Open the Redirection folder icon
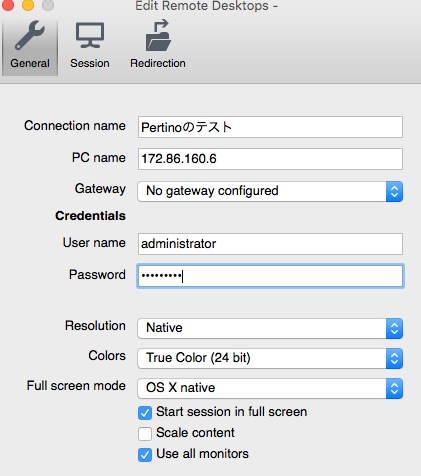This screenshot has height=476, width=421. pos(158,35)
